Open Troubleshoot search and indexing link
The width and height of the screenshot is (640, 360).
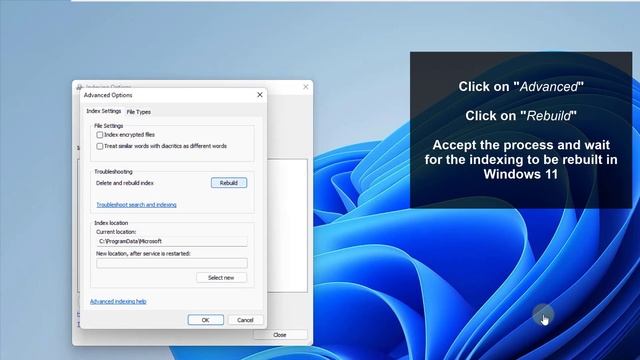pos(136,205)
